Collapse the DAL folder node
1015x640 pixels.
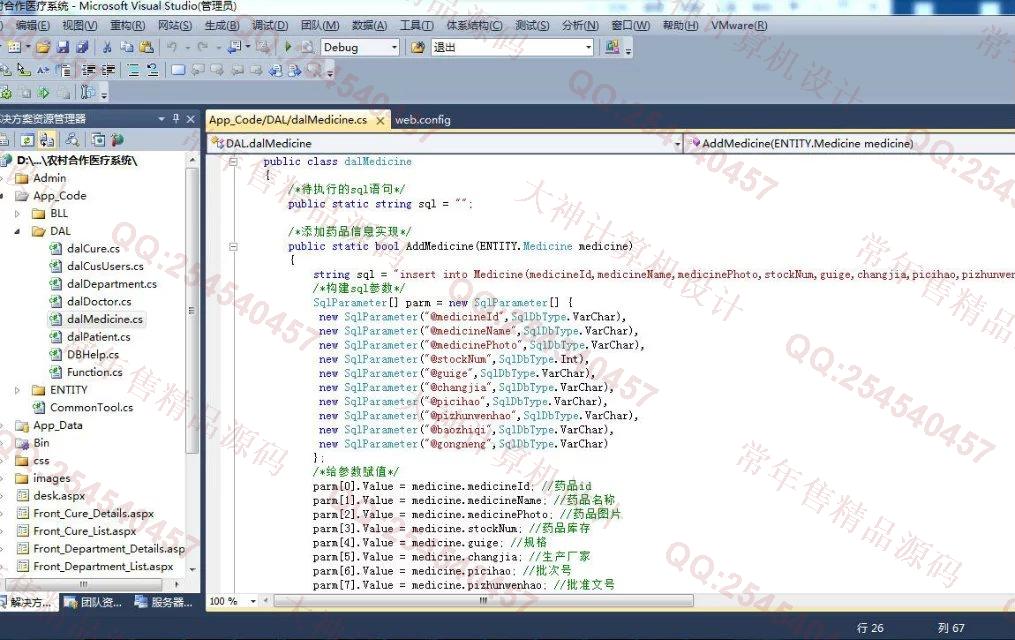(17, 231)
